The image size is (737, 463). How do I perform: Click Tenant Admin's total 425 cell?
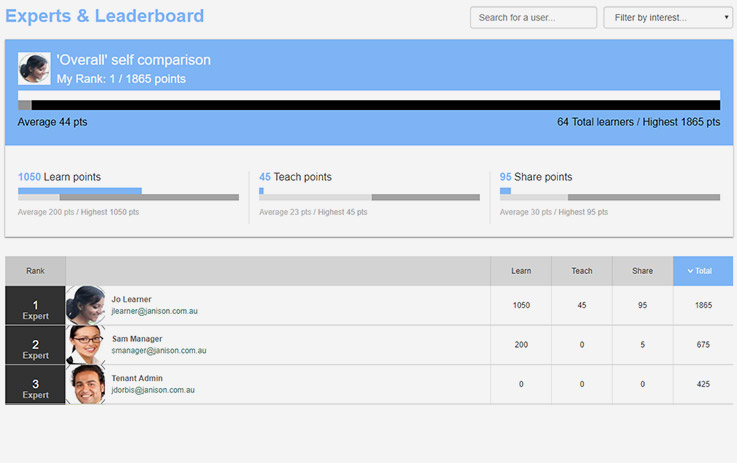point(703,384)
